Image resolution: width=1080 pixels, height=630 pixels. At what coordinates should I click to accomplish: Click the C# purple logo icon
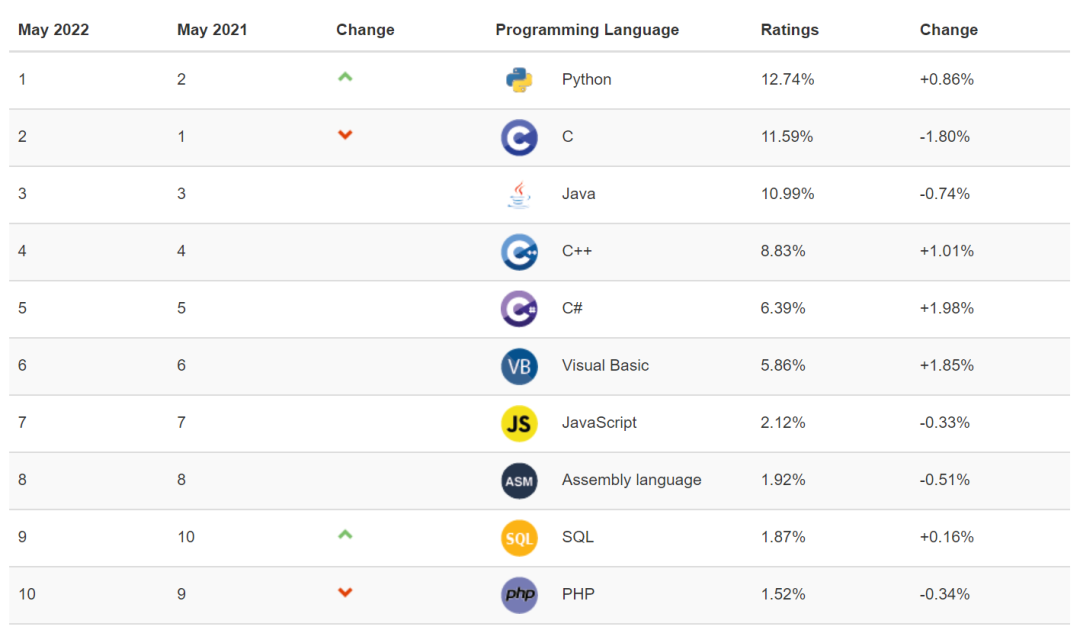click(519, 308)
